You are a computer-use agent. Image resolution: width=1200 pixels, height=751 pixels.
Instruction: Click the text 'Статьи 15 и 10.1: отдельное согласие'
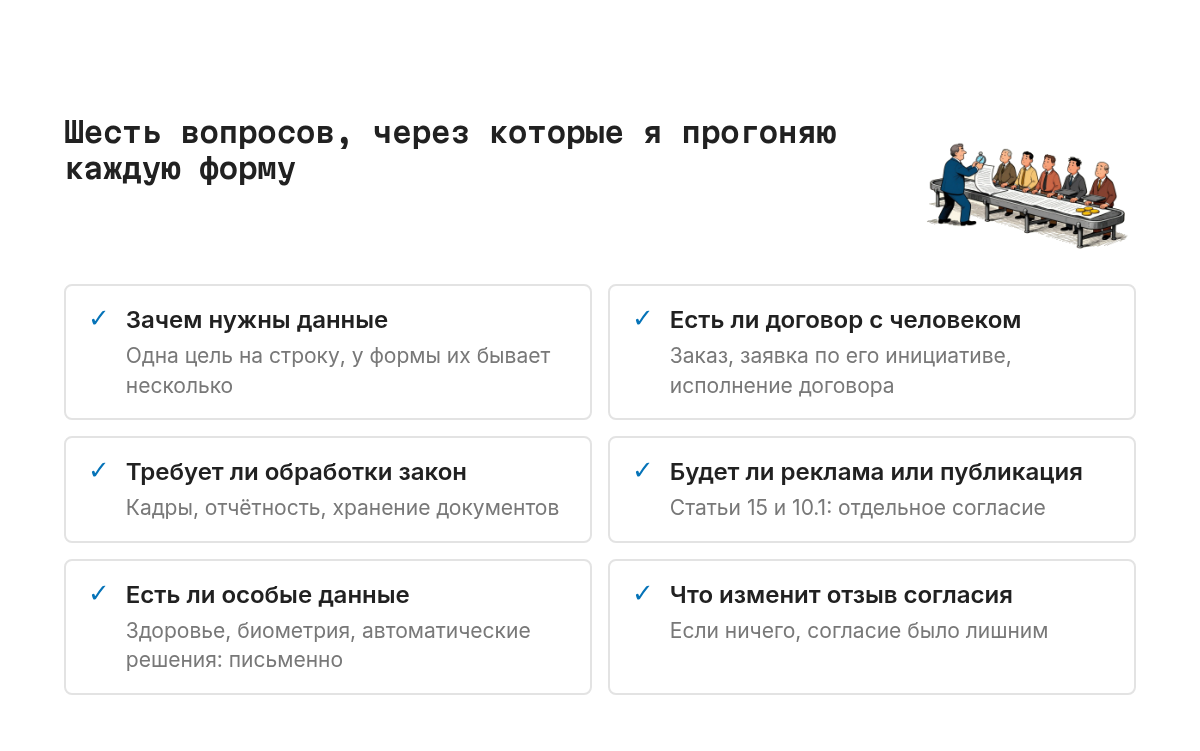[858, 508]
